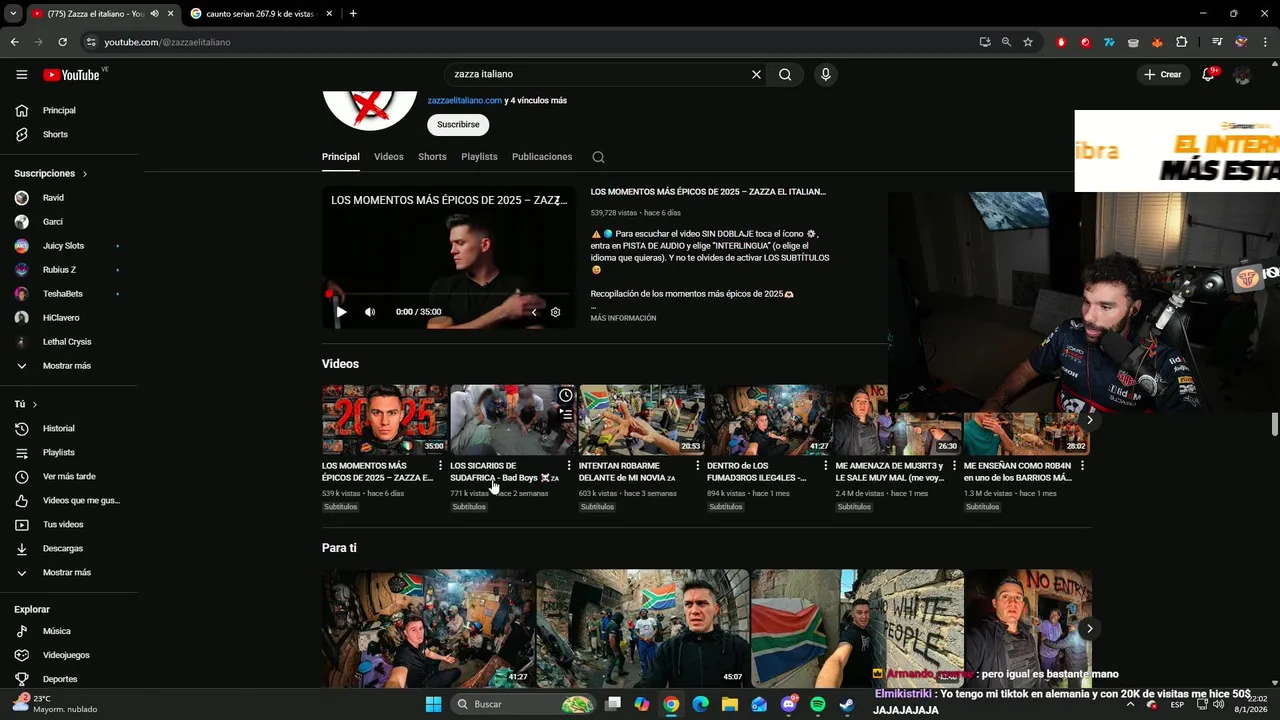
Task: Clear the search box text
Action: click(x=756, y=74)
